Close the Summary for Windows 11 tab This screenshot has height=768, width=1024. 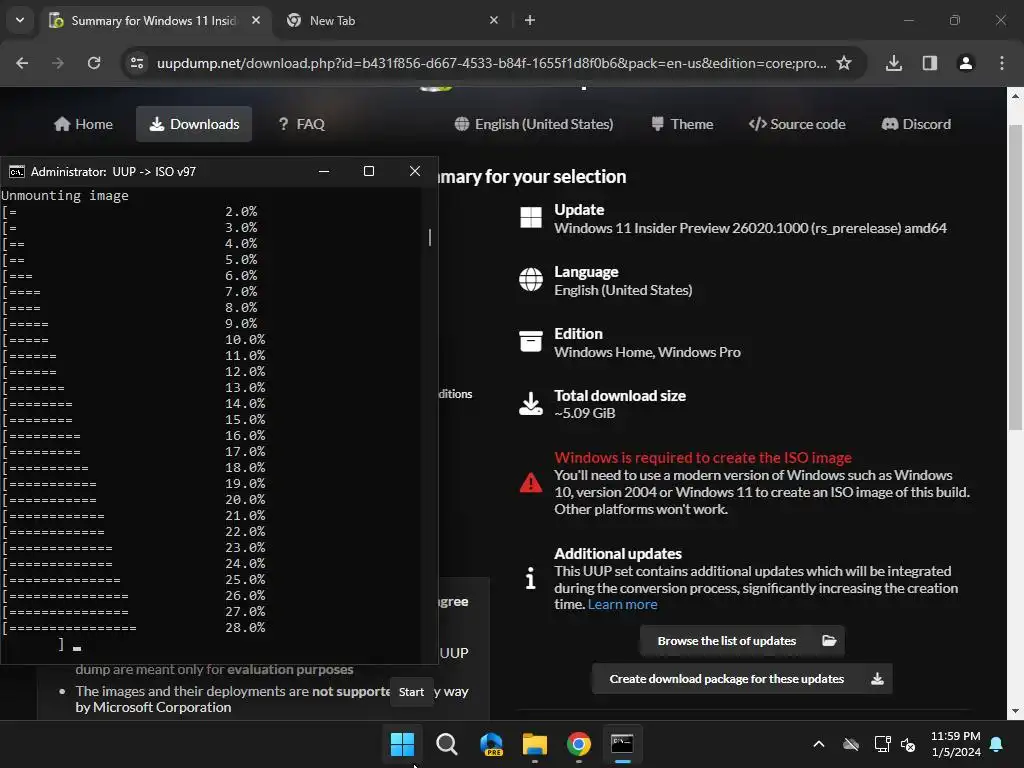[256, 20]
